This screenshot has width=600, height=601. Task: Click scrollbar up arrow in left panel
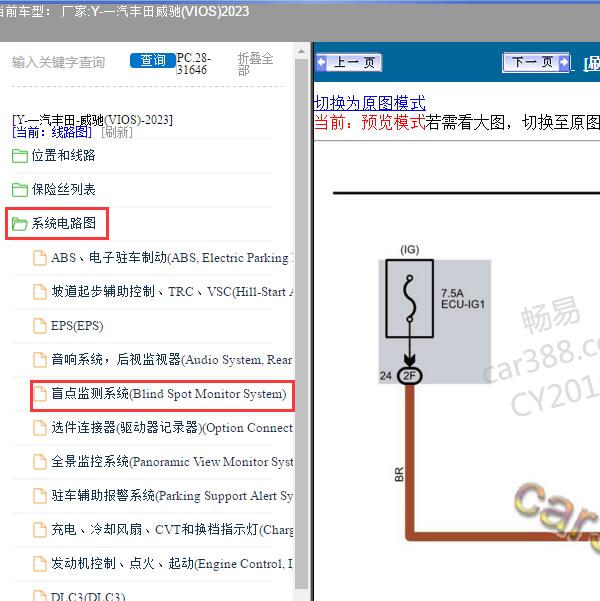click(302, 51)
